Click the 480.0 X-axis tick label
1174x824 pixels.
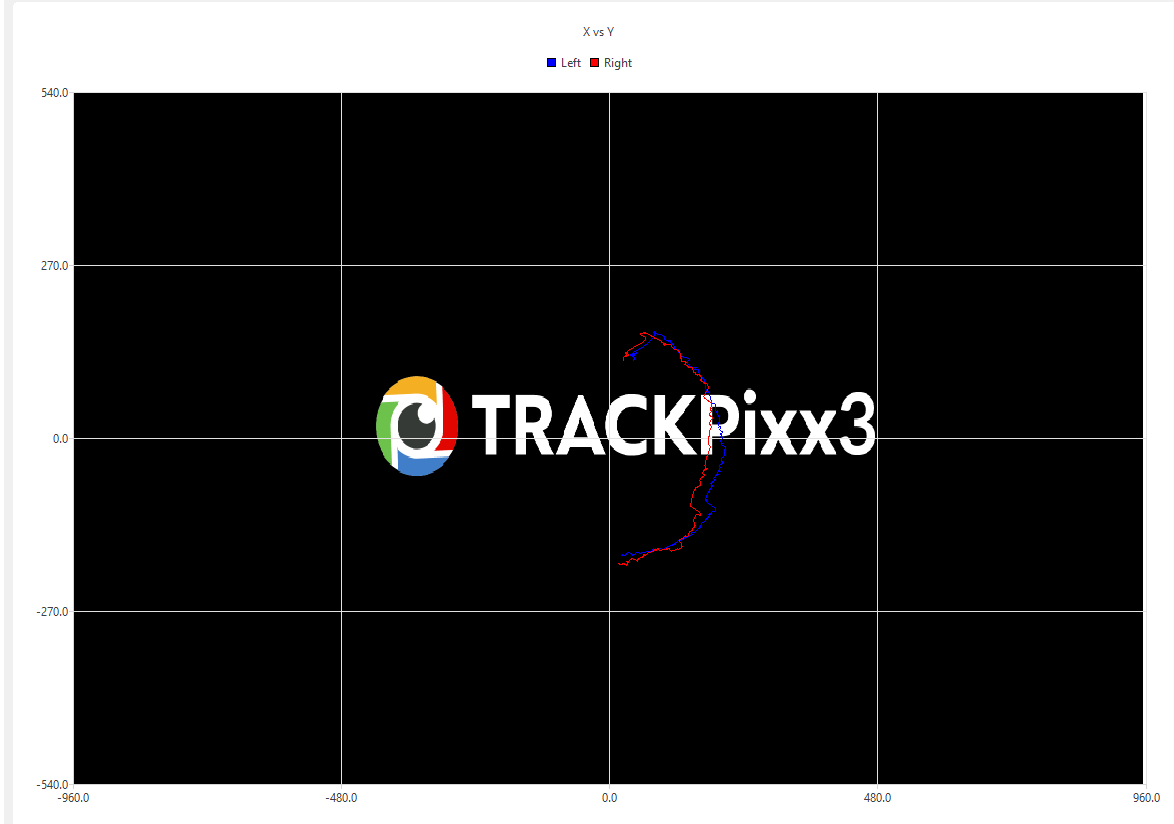point(877,799)
